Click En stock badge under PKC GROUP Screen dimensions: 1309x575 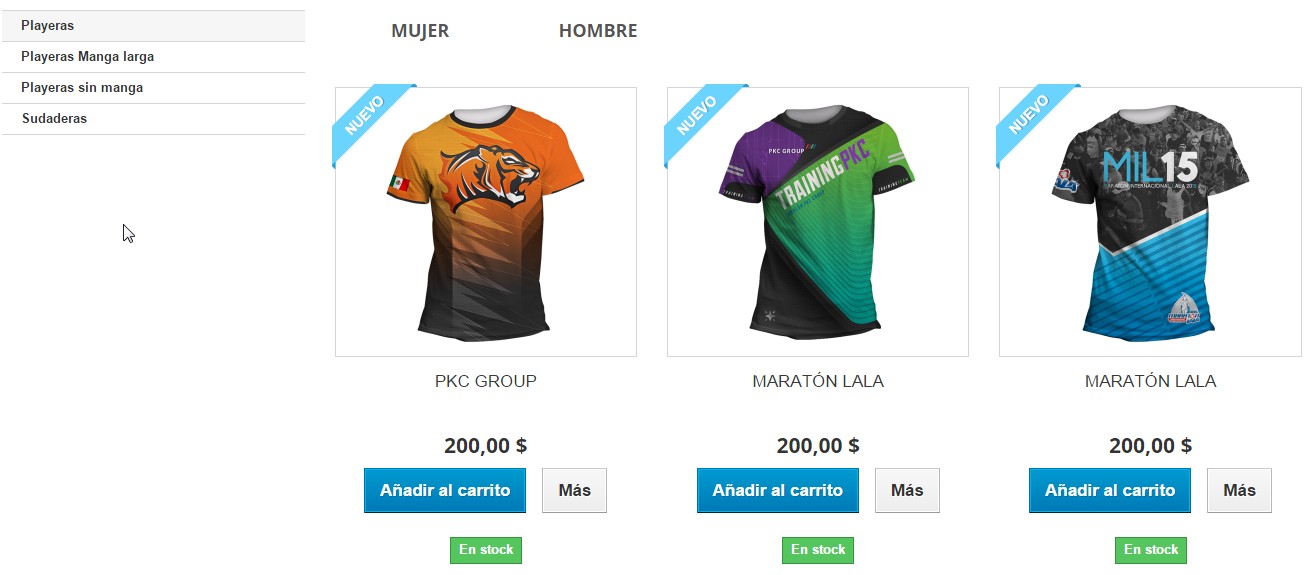pos(486,550)
